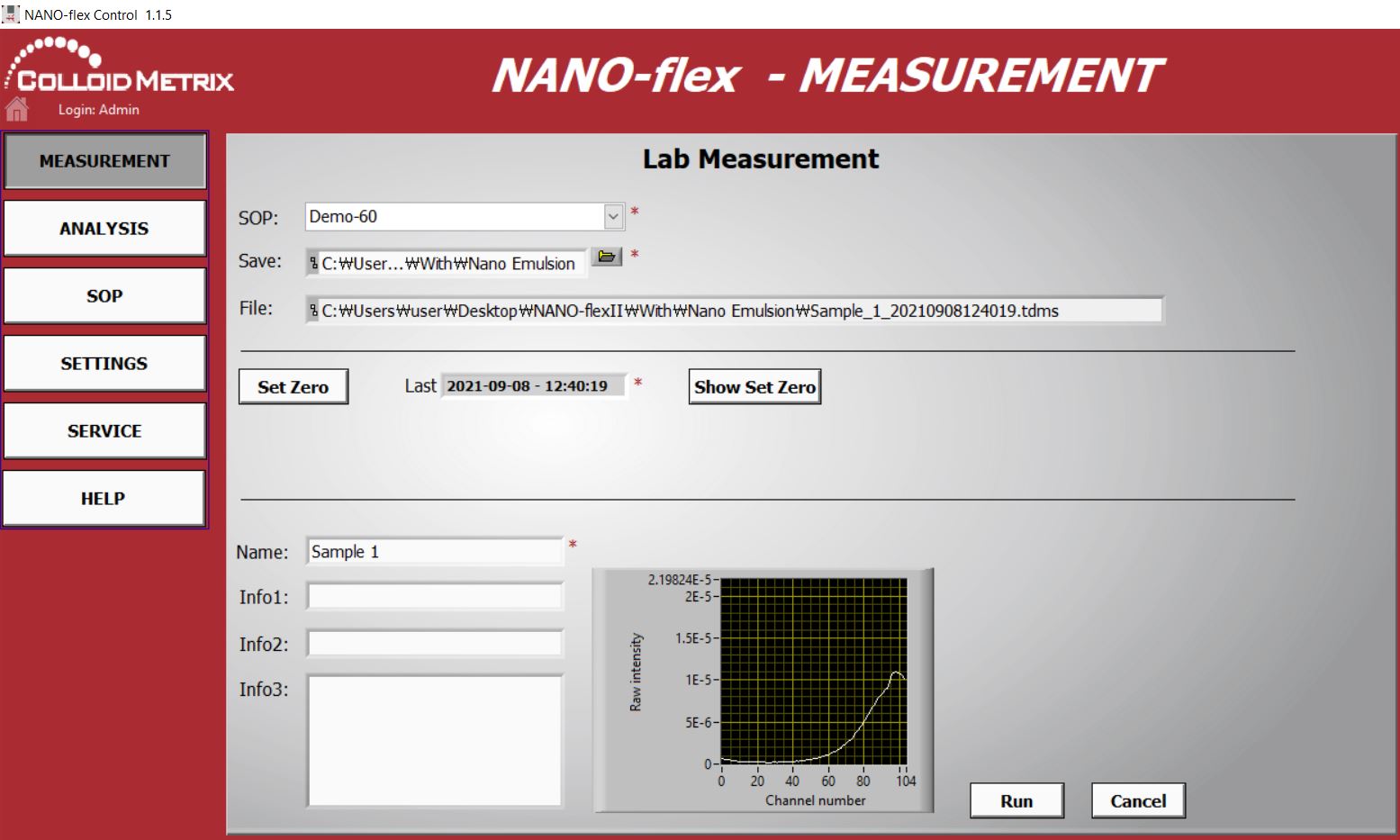Click the 104 x-axis maximum label
The image size is (1400, 840).
(906, 781)
